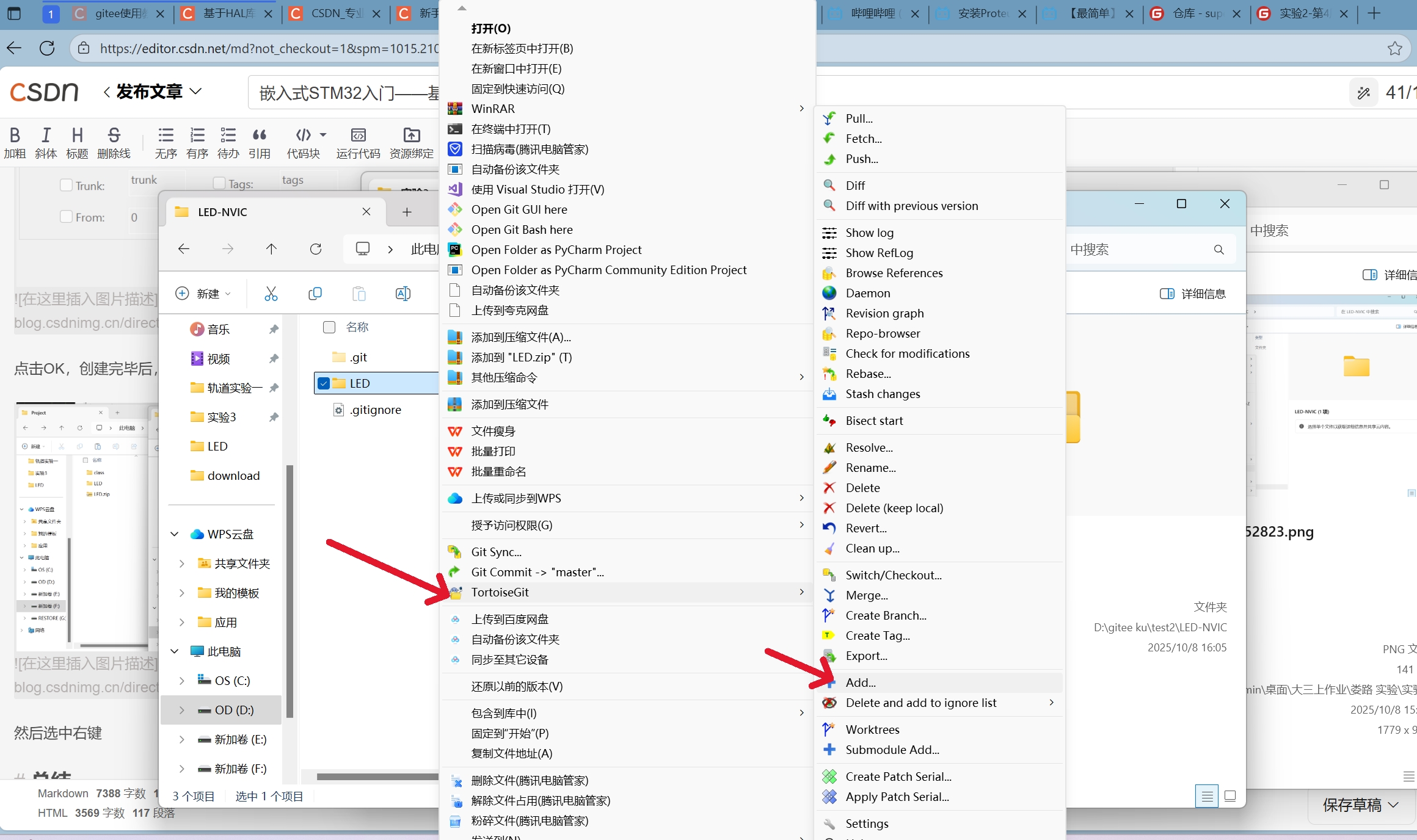The width and height of the screenshot is (1417, 840).
Task: Click the browser address bar URL
Action: (x=269, y=48)
